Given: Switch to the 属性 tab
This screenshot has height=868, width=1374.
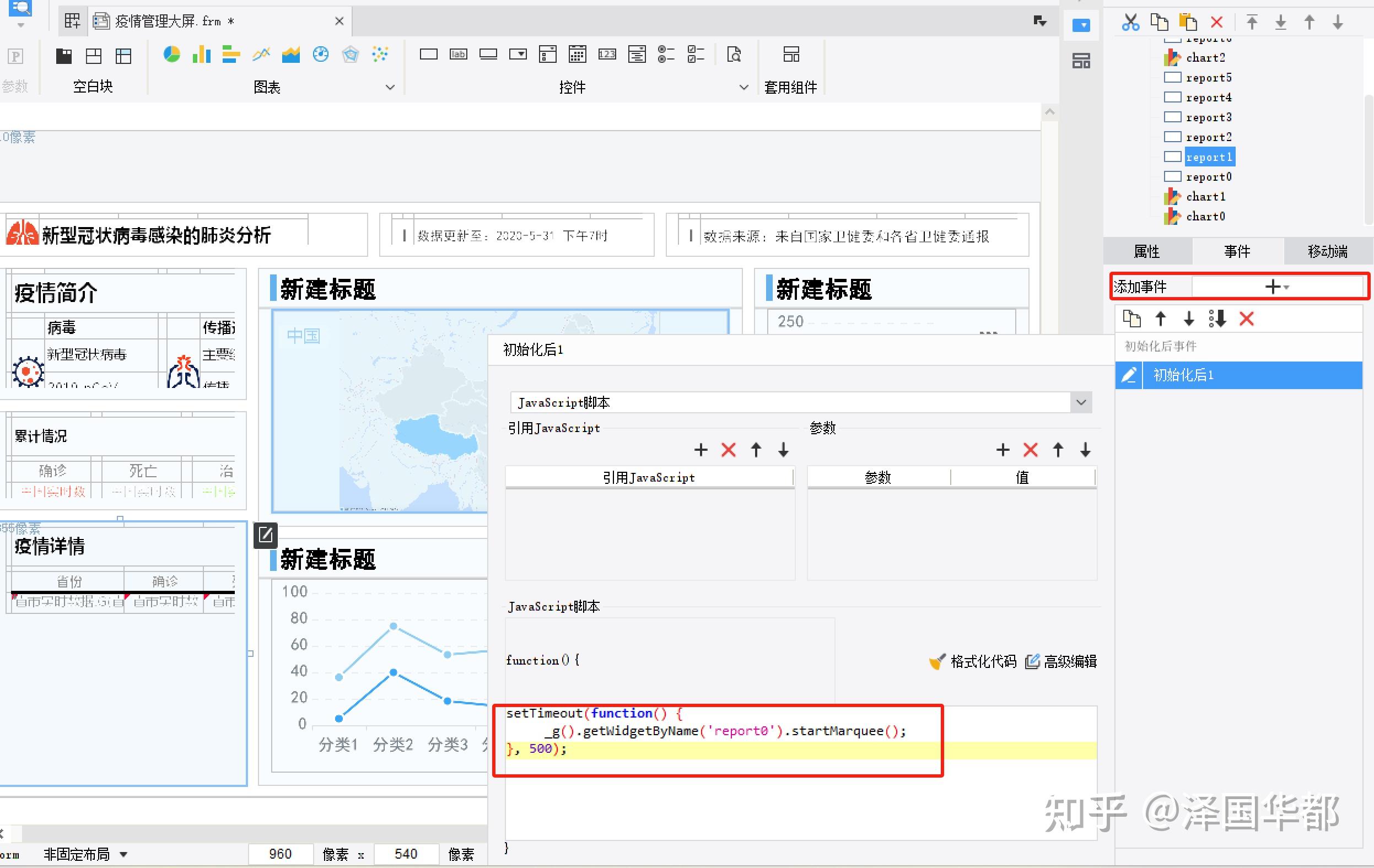Looking at the screenshot, I should coord(1147,251).
